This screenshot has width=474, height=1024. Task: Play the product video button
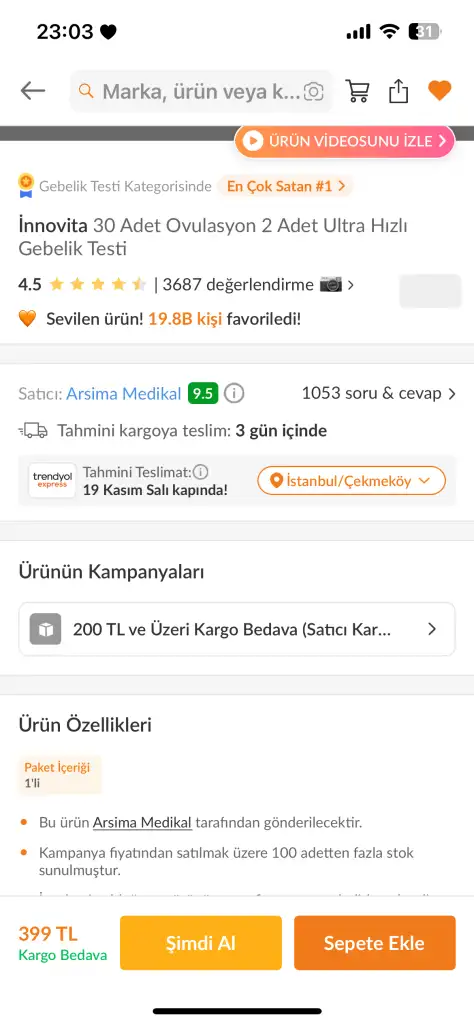tap(345, 140)
